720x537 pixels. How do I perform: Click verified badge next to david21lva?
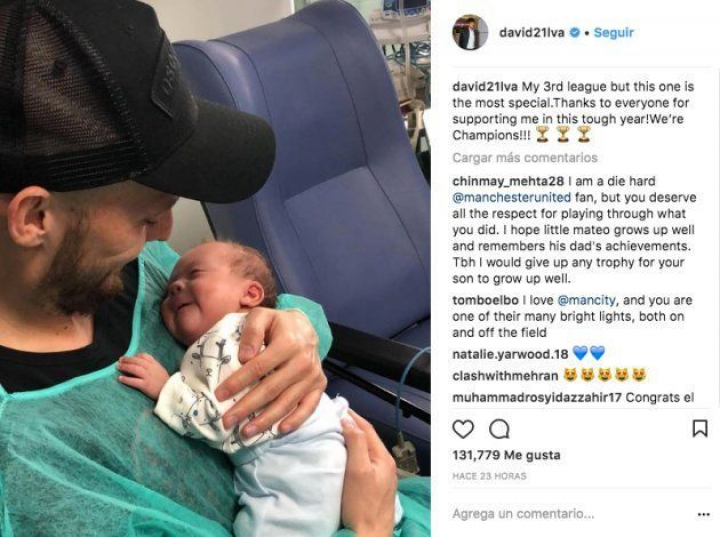click(x=574, y=33)
